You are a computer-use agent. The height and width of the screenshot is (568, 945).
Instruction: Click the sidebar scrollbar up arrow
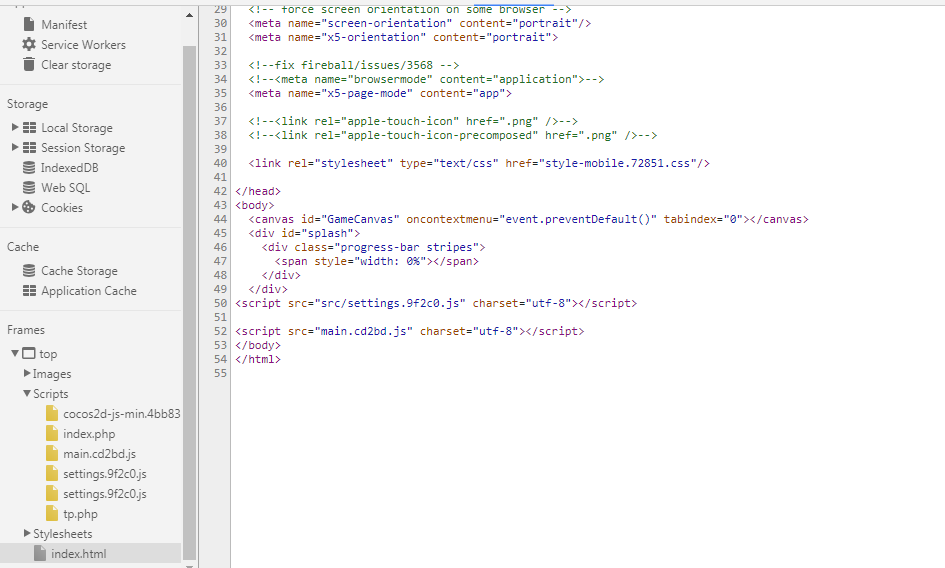pyautogui.click(x=189, y=15)
